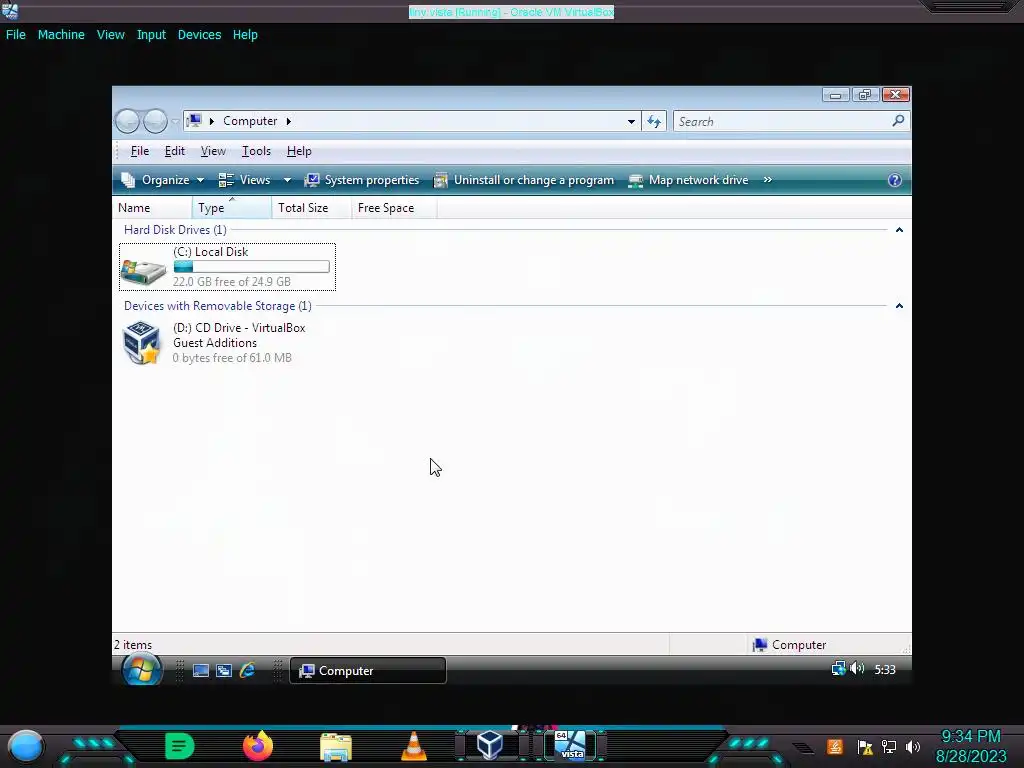Image resolution: width=1024 pixels, height=768 pixels.
Task: Open the Explorer Edit menu
Action: [174, 151]
